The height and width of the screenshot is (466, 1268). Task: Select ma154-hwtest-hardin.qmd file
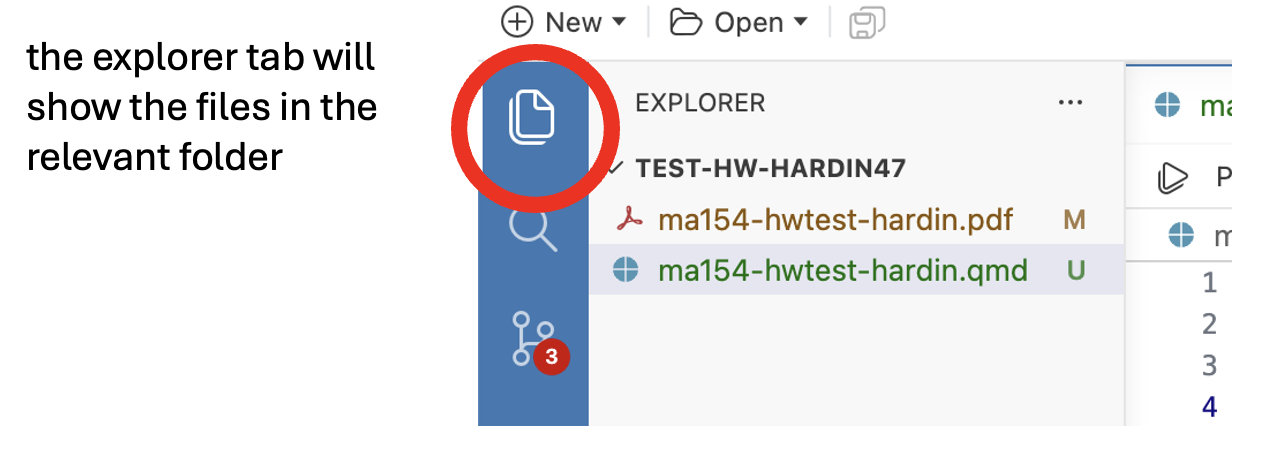[856, 270]
